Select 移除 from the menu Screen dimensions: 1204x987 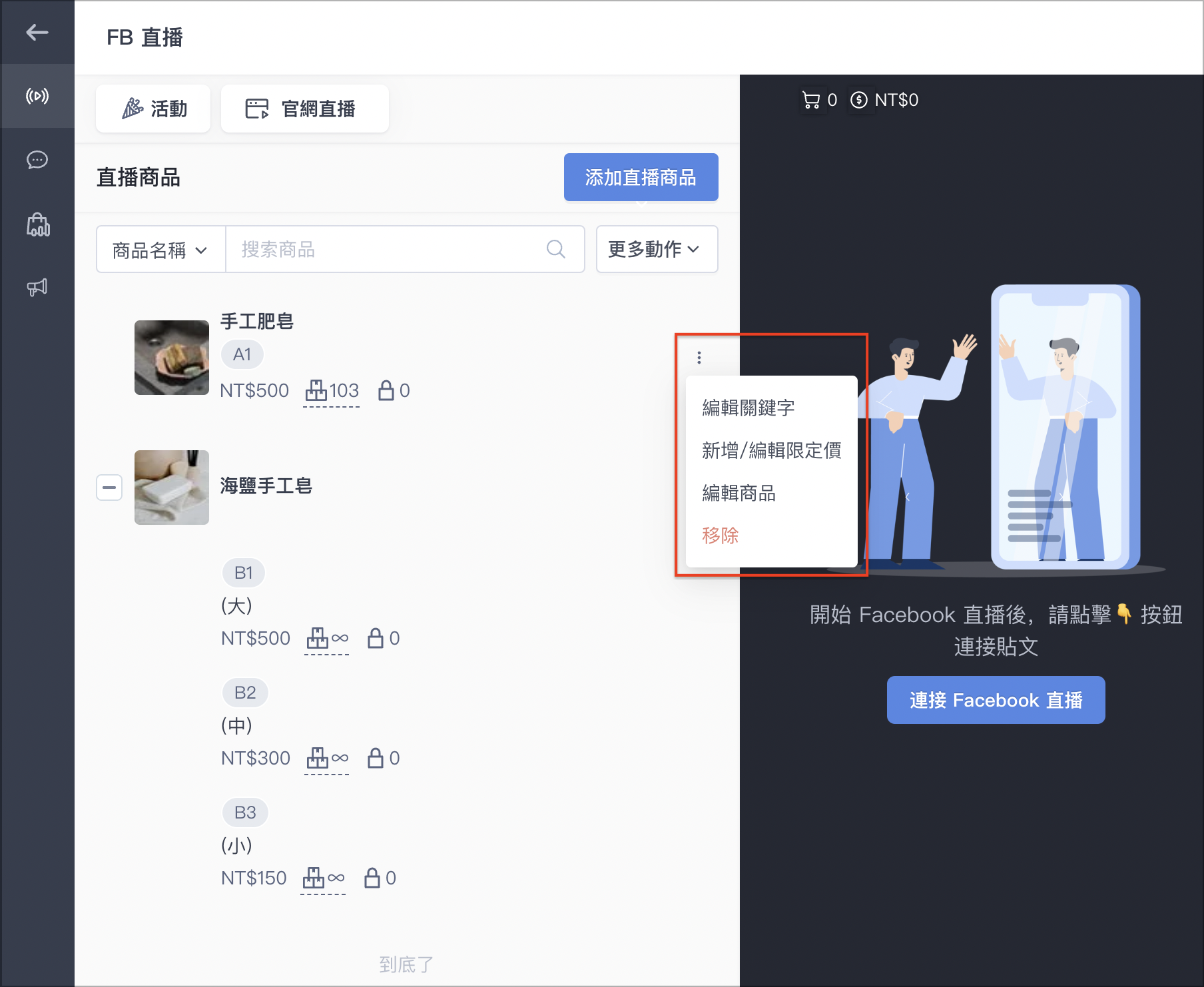721,535
